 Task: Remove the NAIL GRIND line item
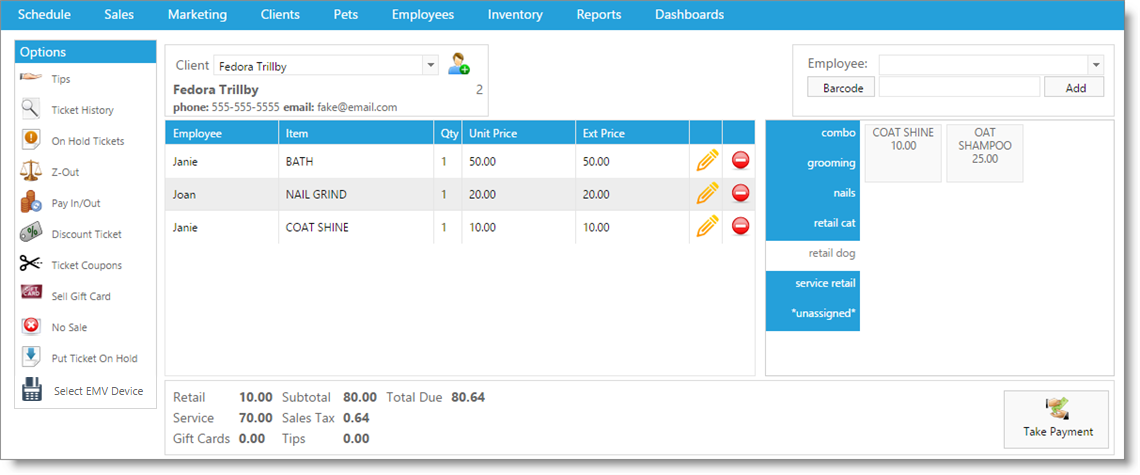[741, 193]
